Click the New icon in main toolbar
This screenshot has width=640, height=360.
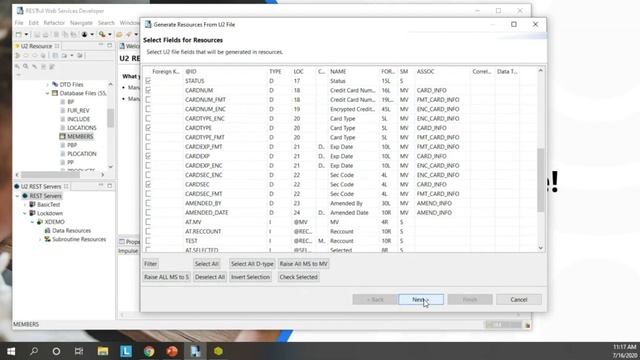click(x=18, y=35)
